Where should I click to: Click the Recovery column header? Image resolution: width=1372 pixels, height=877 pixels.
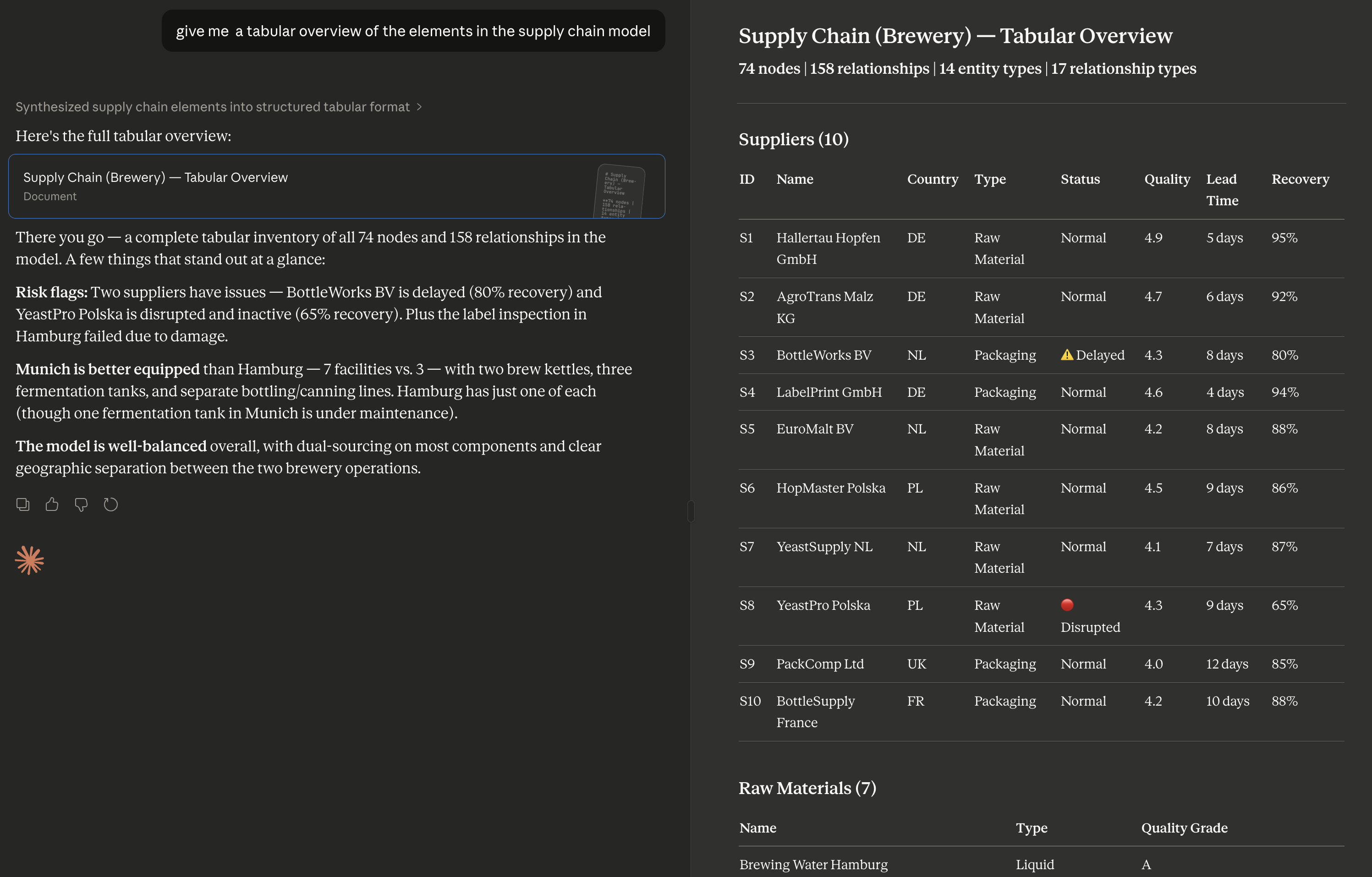click(x=1300, y=179)
